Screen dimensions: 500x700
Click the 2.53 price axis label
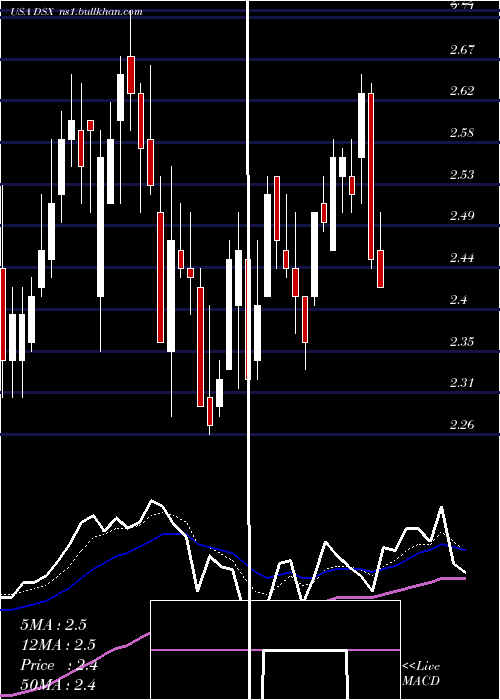coord(462,174)
